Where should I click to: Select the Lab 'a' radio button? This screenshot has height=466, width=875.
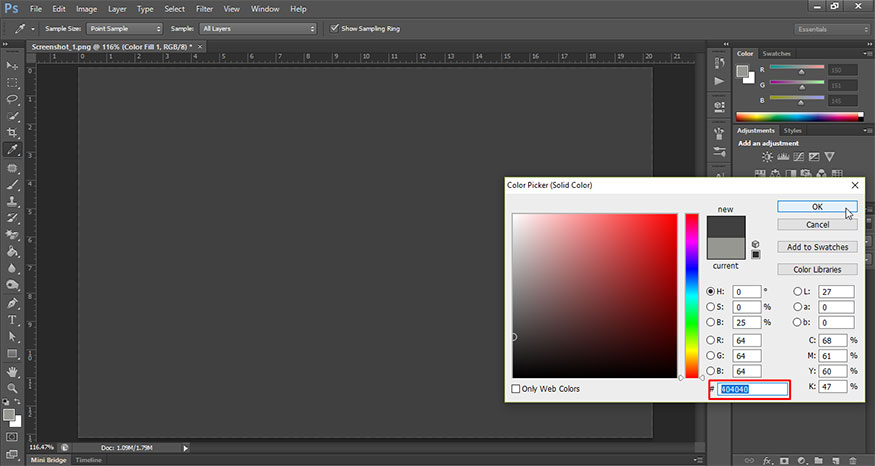(797, 306)
